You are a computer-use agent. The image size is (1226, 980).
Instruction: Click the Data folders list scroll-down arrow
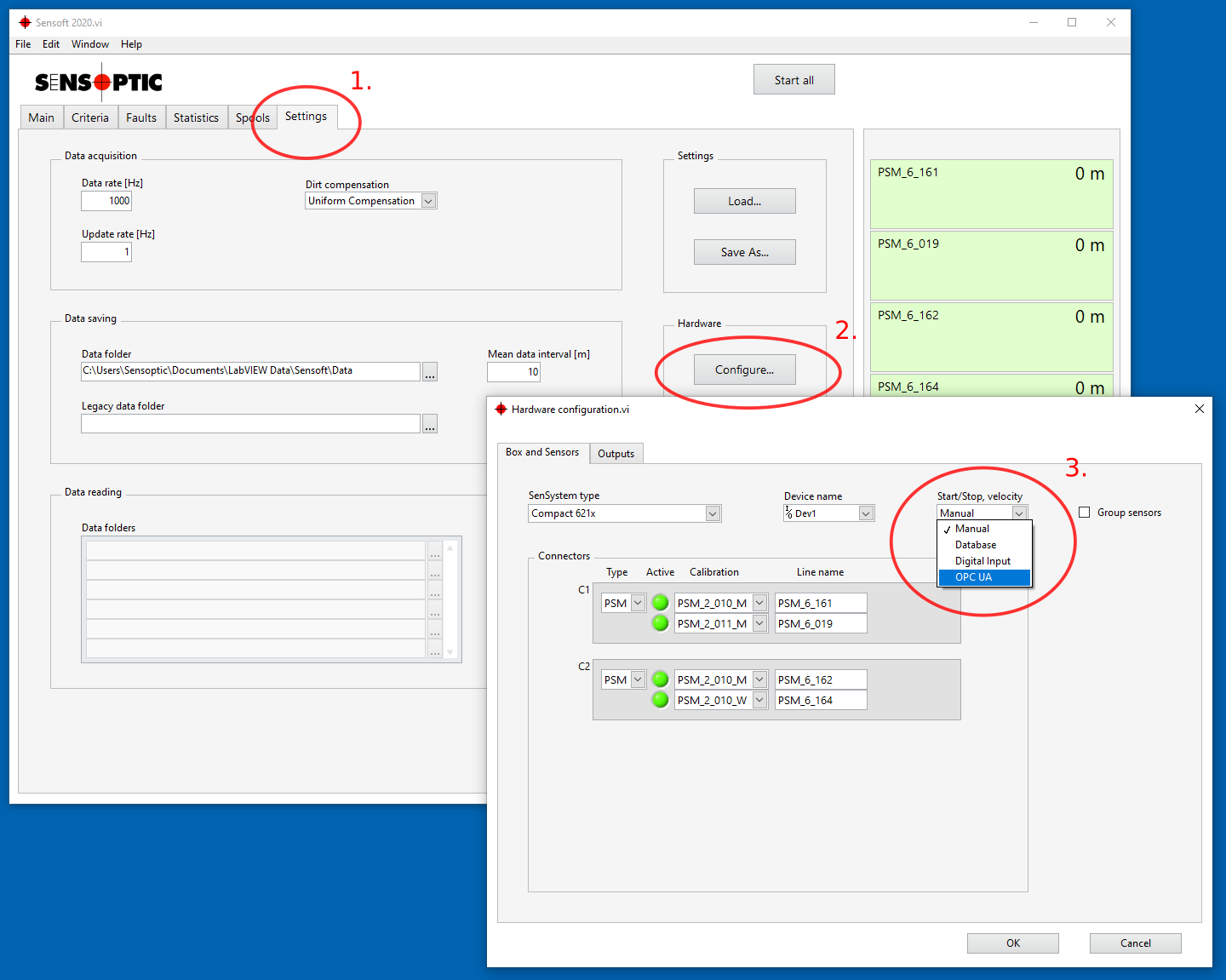tap(450, 653)
